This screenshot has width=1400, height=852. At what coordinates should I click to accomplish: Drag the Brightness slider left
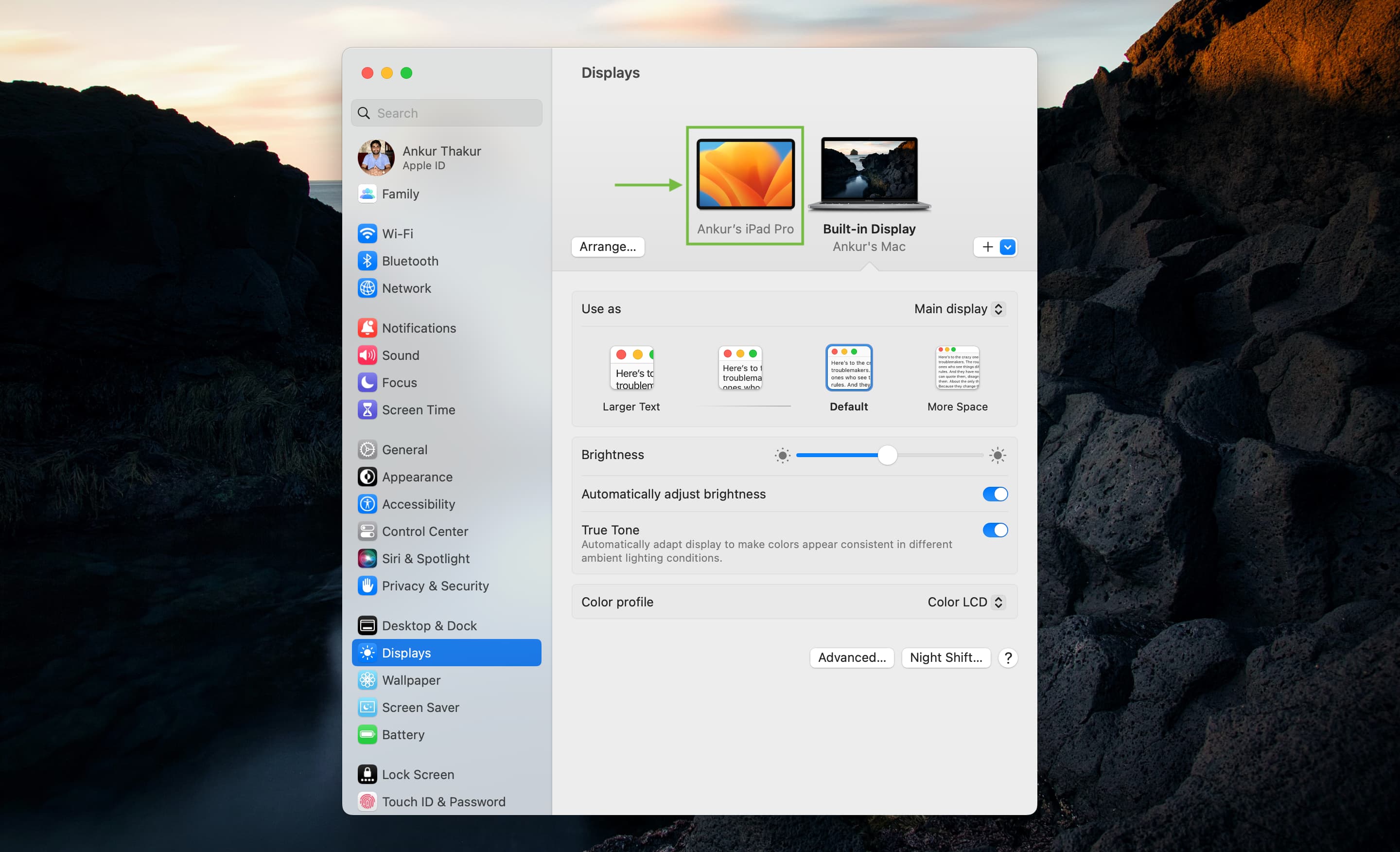(884, 455)
